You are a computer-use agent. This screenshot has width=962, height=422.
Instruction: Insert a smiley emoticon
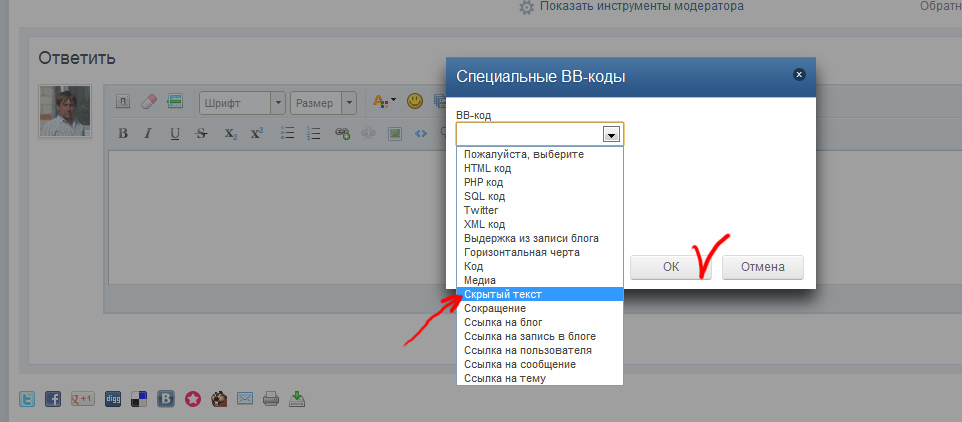415,101
